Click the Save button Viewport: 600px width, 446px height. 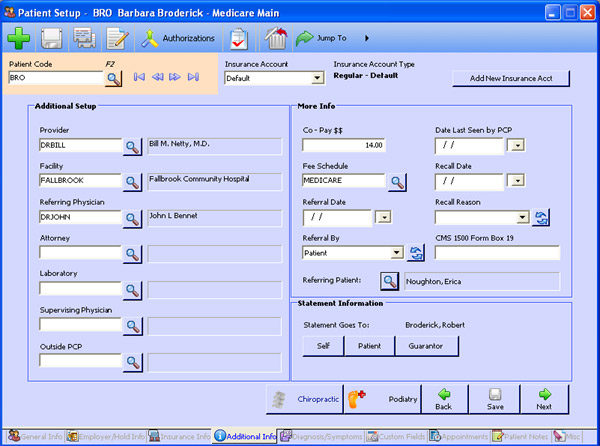point(494,399)
